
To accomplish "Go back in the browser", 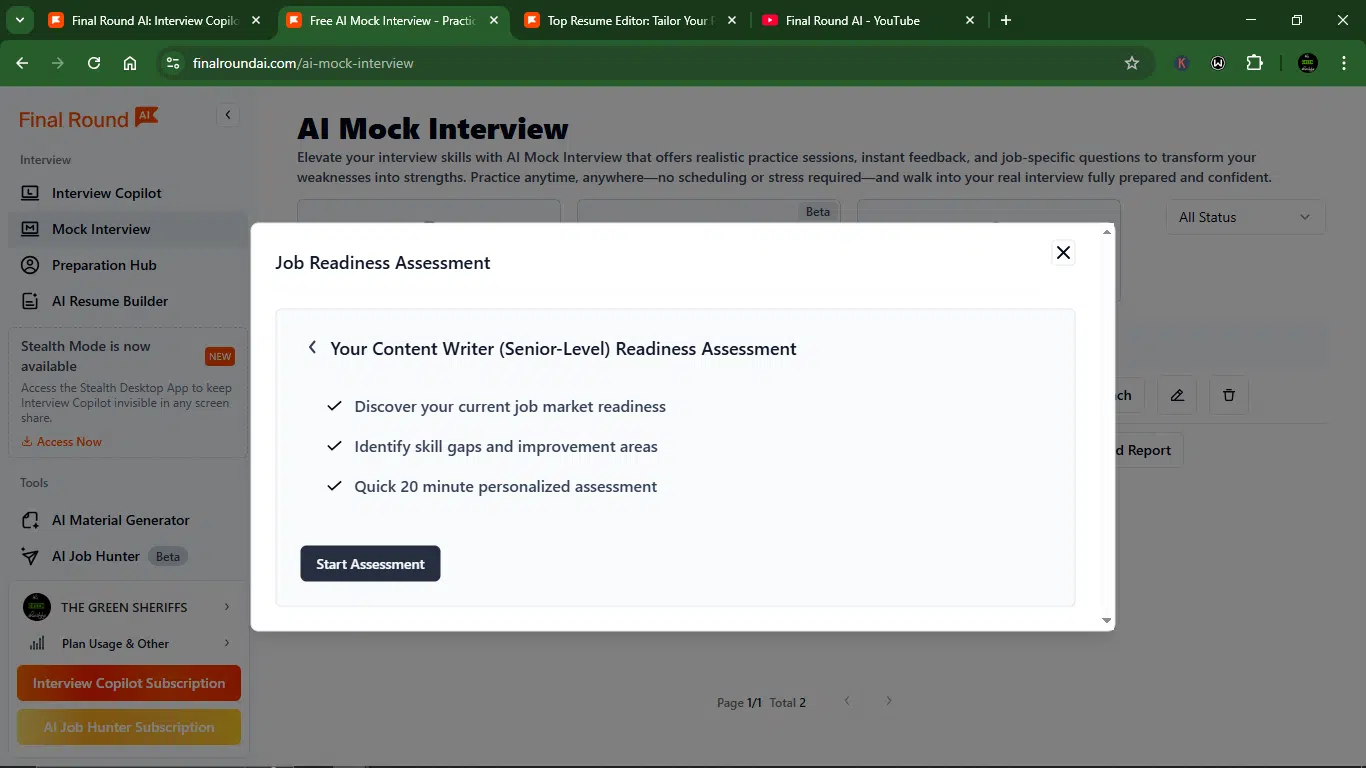I will click(22, 63).
